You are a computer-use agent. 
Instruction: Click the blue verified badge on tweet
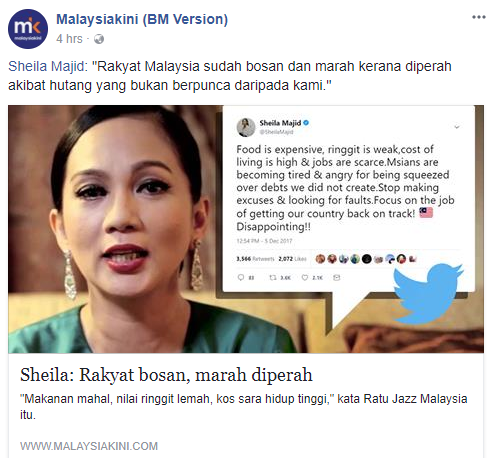pyautogui.click(x=306, y=123)
